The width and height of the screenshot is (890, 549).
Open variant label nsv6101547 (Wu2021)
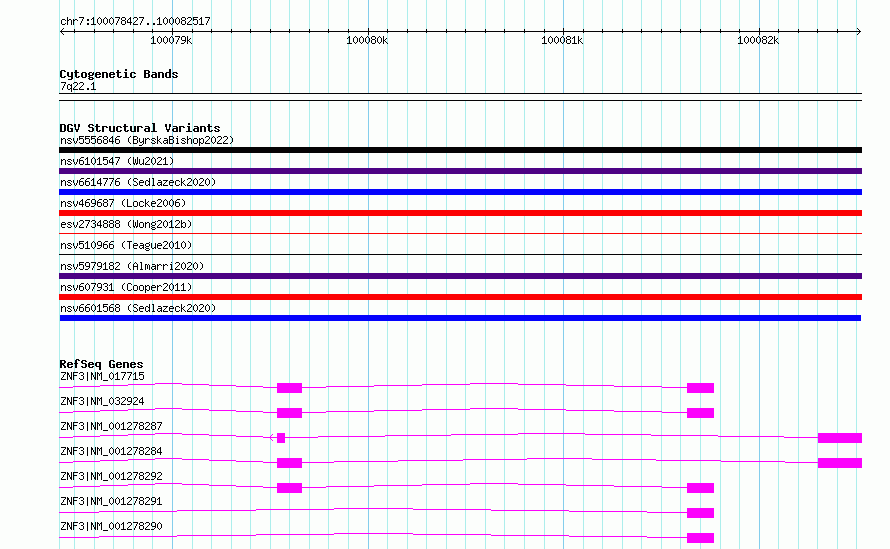pyautogui.click(x=117, y=161)
